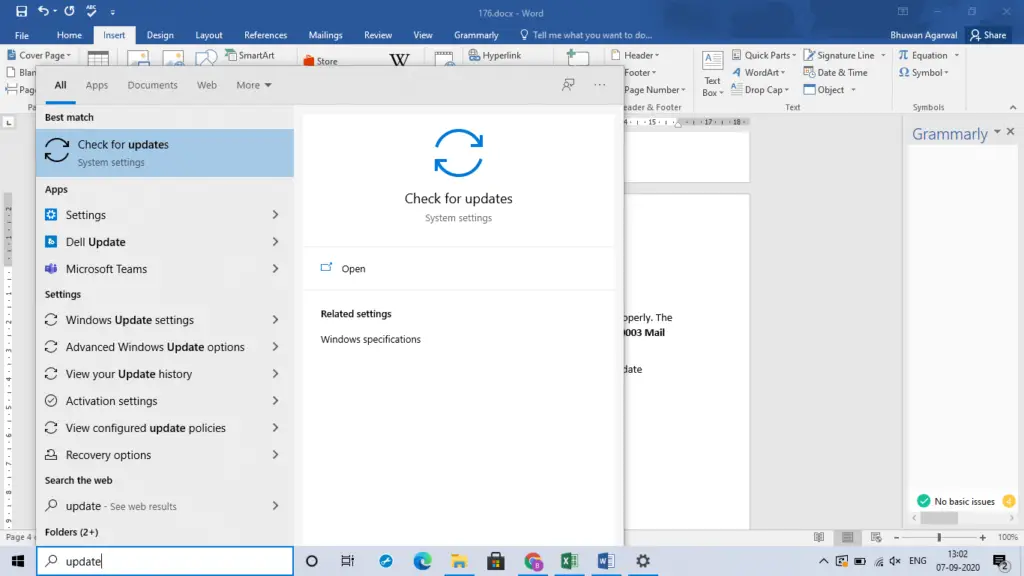Screen dimensions: 1024x576
Task: Open View your Update history
Action: 165,374
